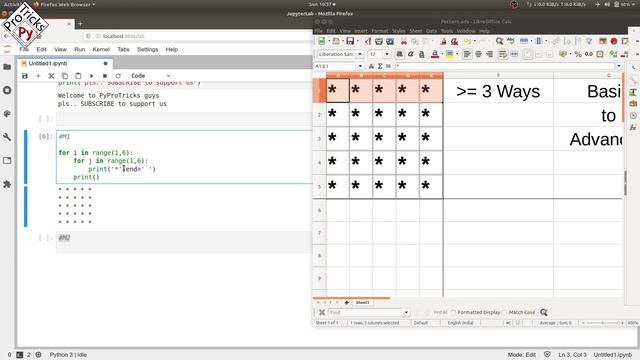Toggle bold formatting in Calc
This screenshot has height=360, width=640.
tap(400, 54)
